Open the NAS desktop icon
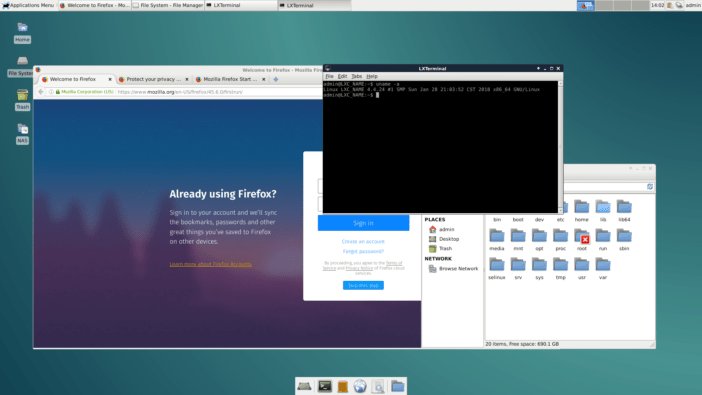Screen dimensions: 702x395 (22, 133)
